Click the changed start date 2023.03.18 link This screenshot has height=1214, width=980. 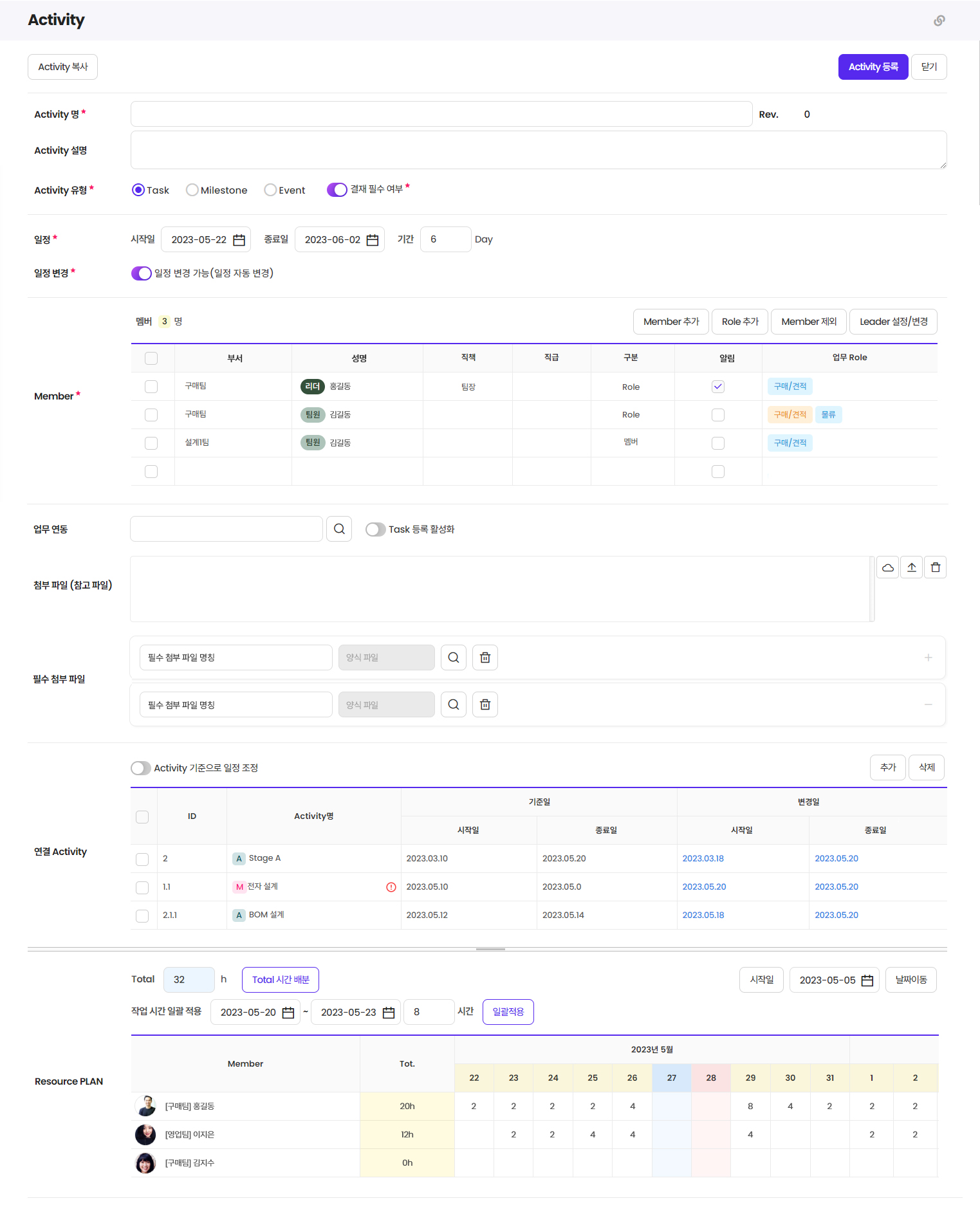[703, 859]
